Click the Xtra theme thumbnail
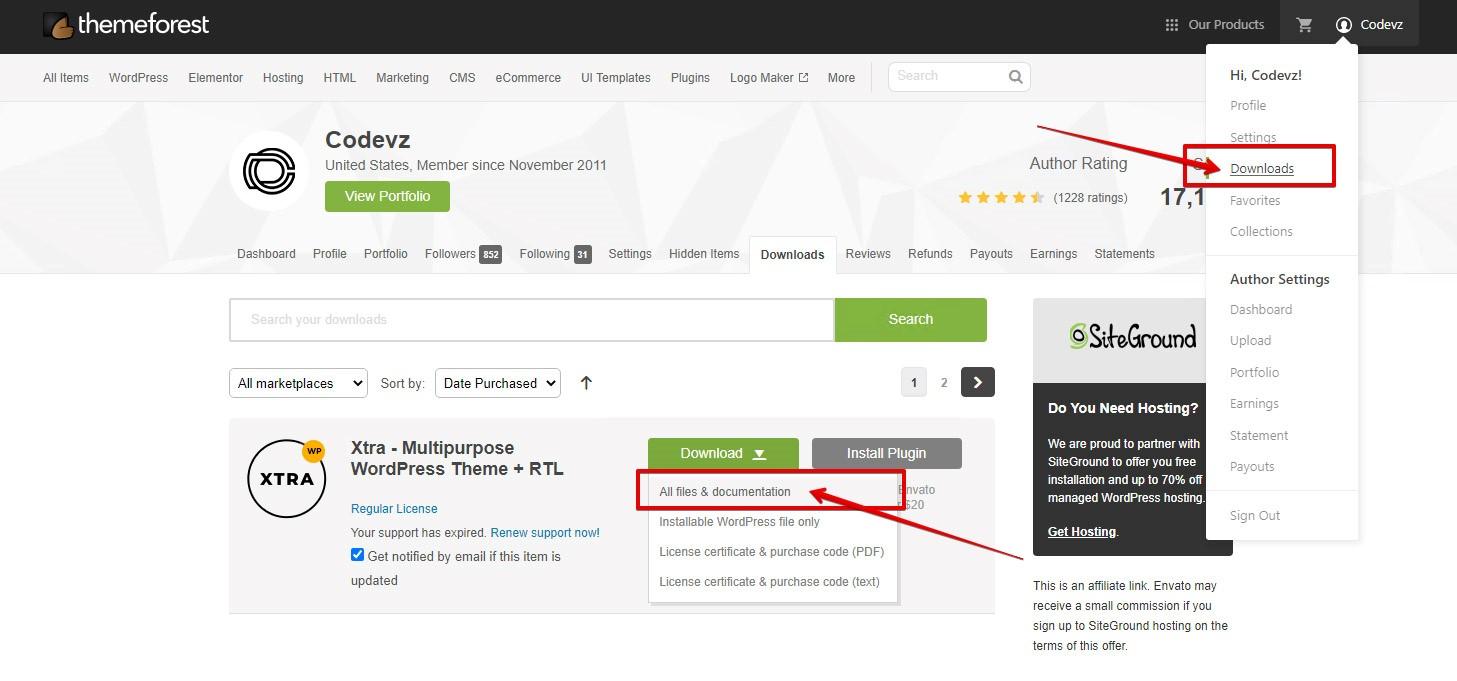This screenshot has height=681, width=1457. click(287, 478)
